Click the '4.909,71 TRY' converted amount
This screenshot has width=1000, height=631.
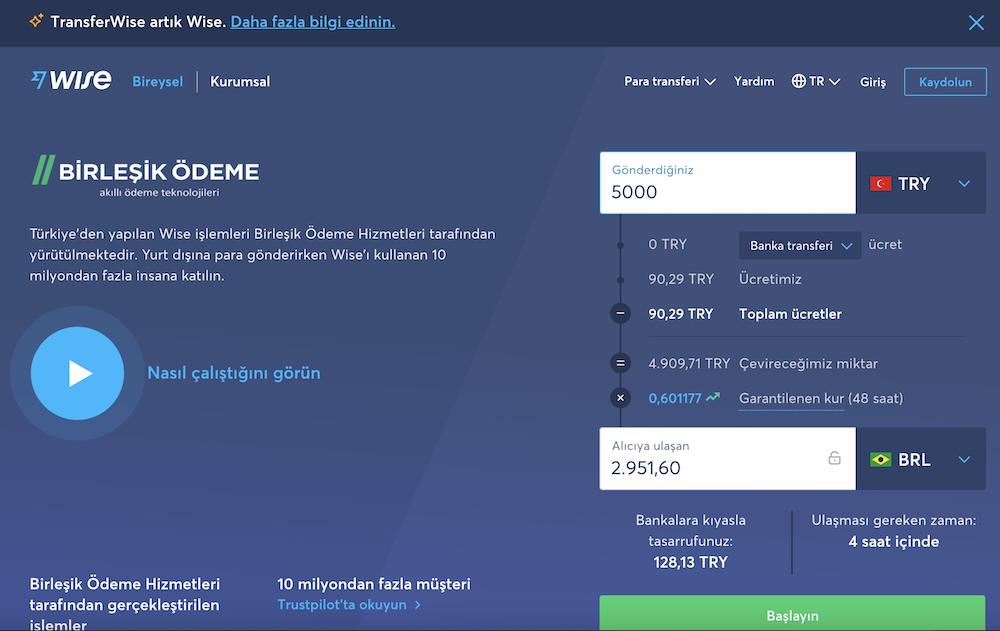click(x=689, y=364)
